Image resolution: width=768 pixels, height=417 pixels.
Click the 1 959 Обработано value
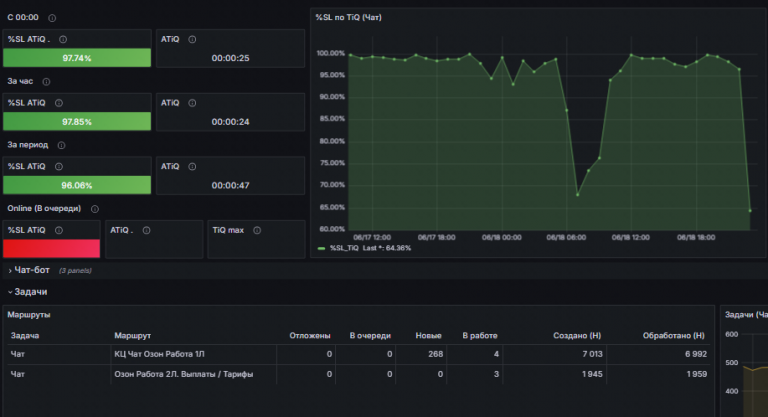point(696,374)
